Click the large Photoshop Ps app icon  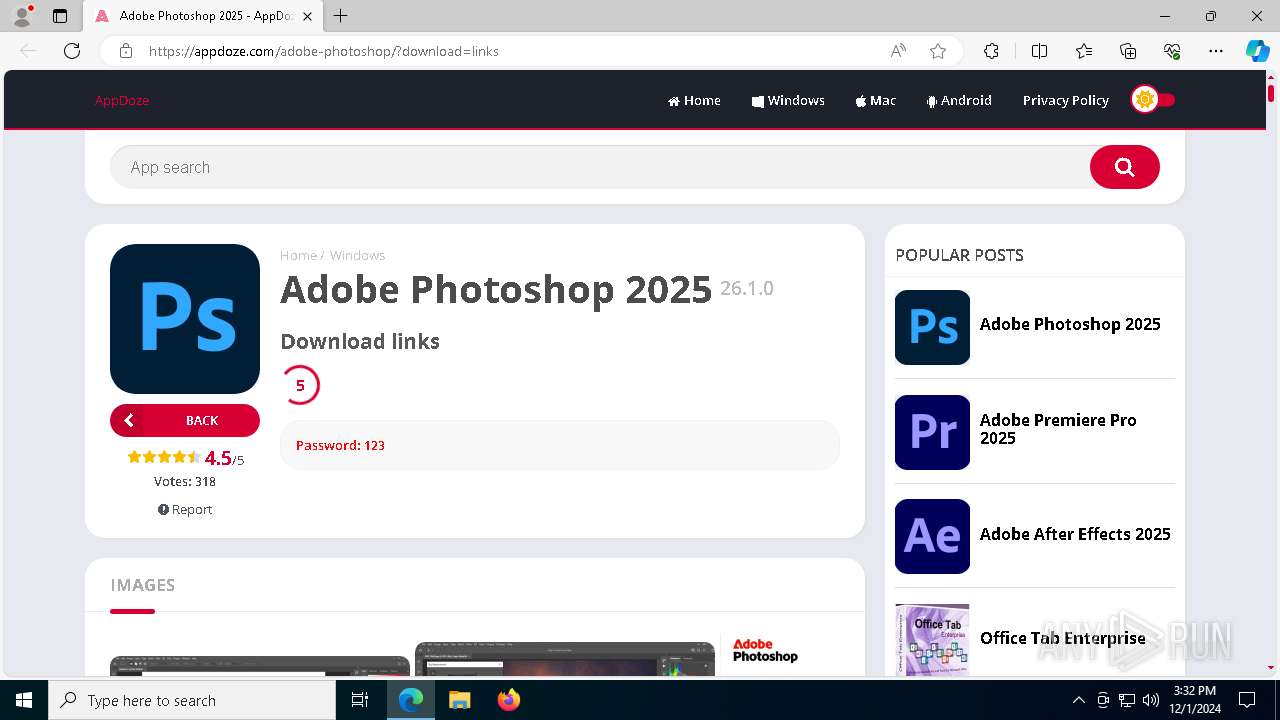185,319
